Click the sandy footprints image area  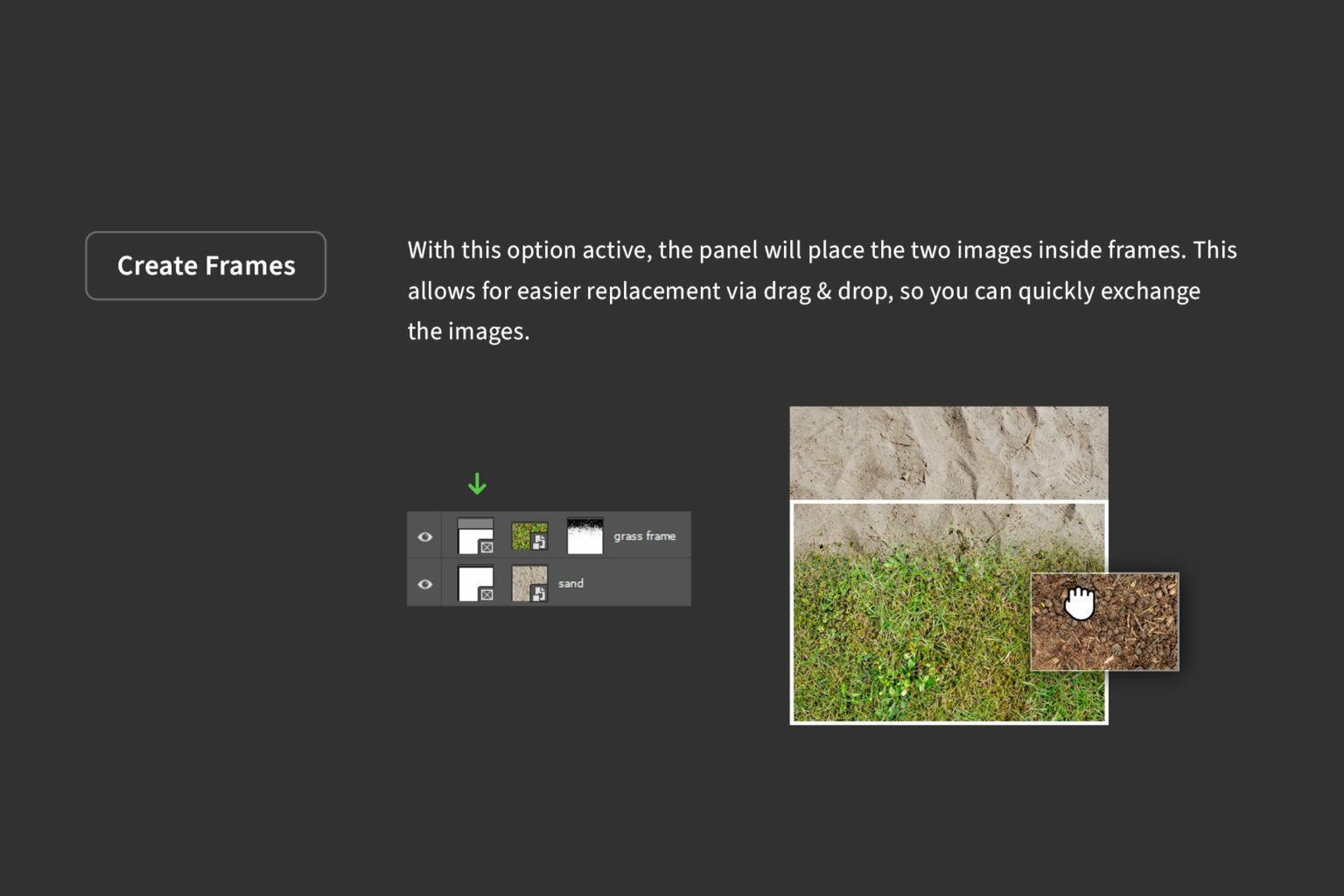click(x=948, y=451)
